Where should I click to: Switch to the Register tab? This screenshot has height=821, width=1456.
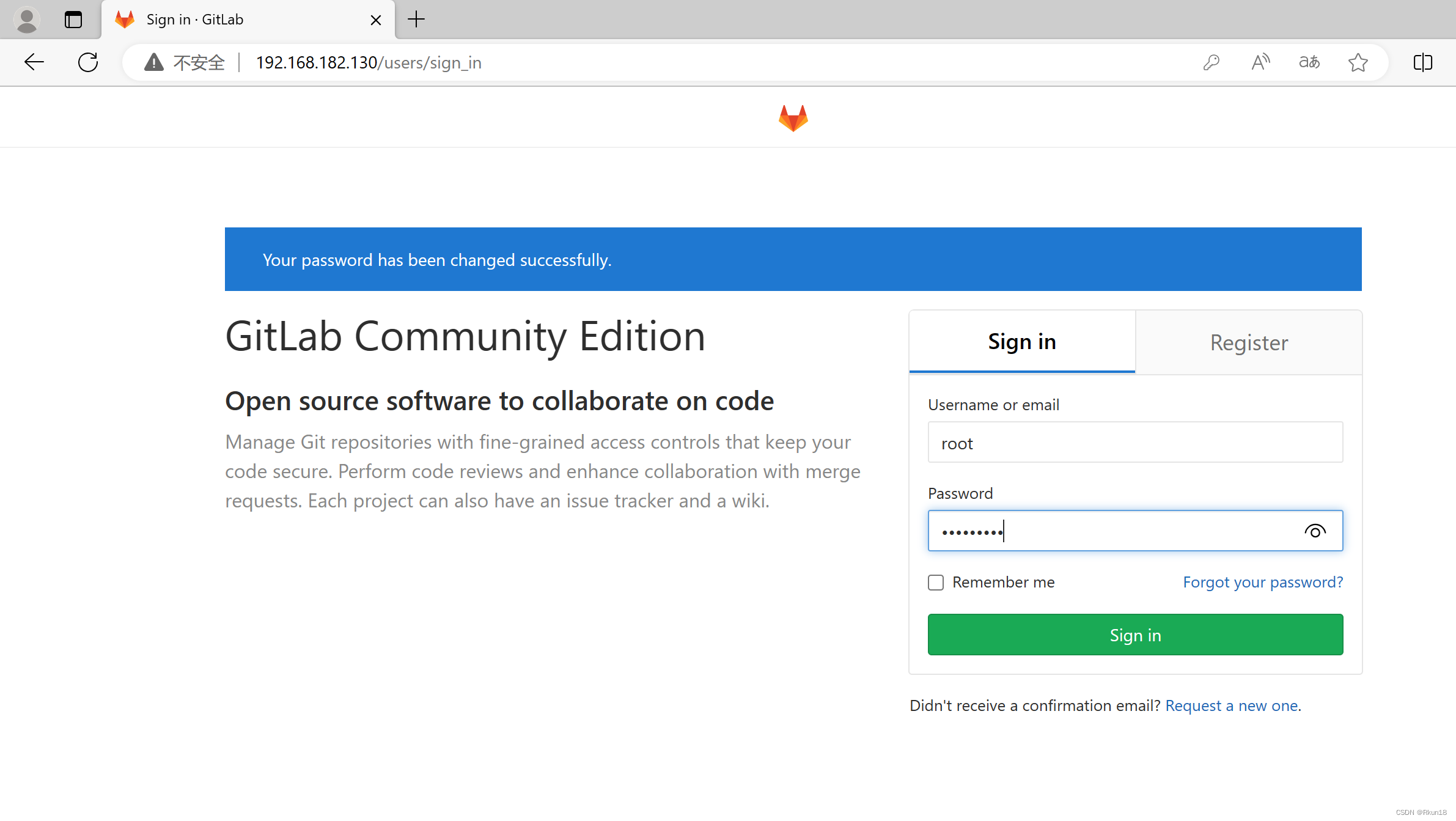tap(1249, 342)
